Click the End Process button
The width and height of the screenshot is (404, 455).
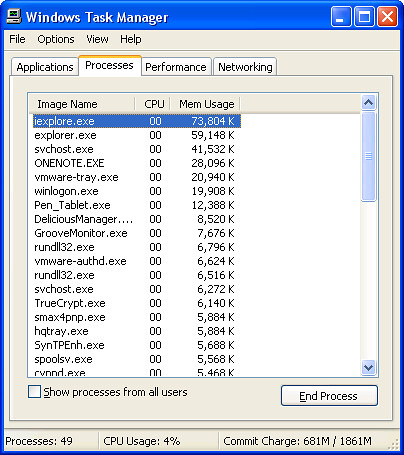(x=329, y=396)
